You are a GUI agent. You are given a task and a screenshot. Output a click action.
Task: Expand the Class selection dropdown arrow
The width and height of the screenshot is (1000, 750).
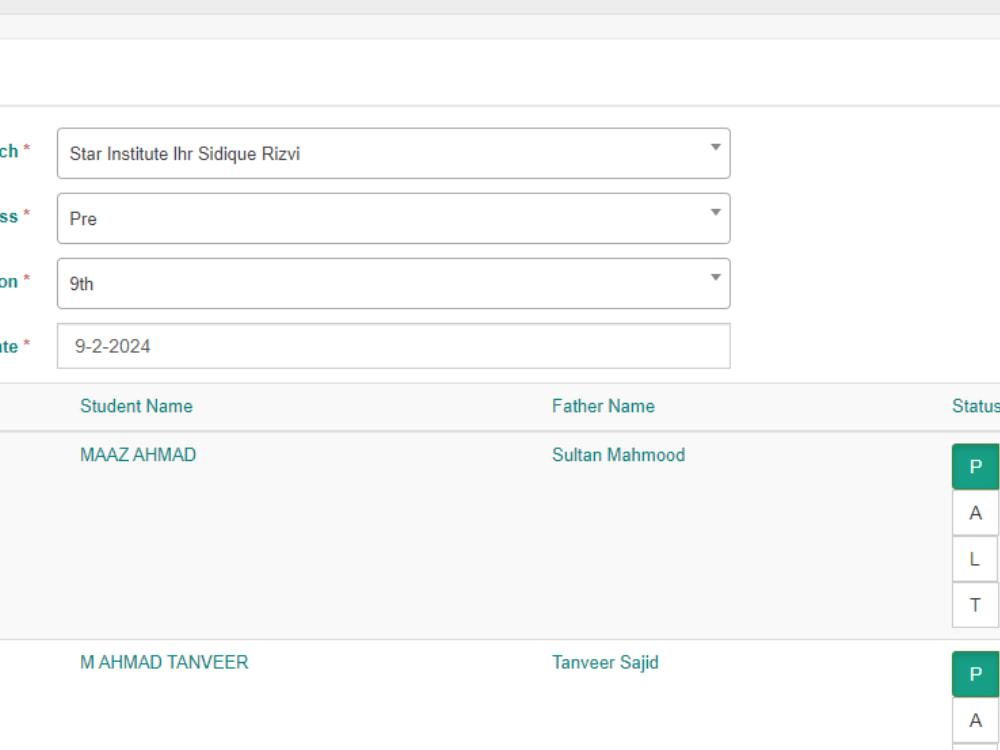point(715,211)
